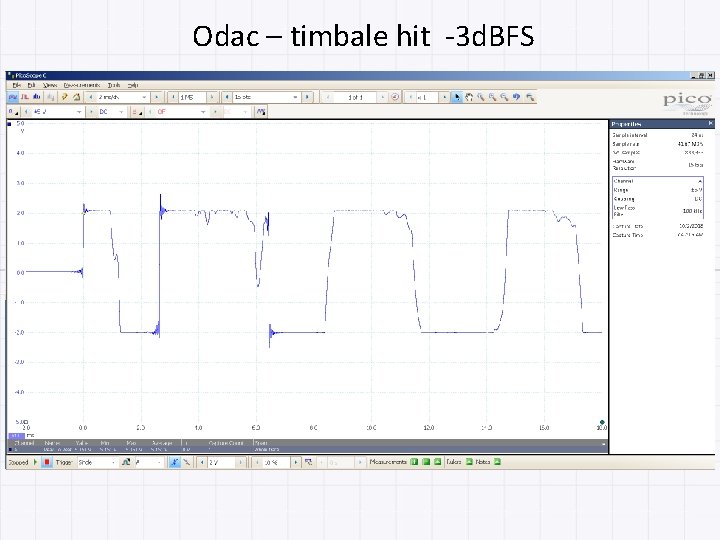Select falling edge trigger icon
Screen dimensions: 720x540
click(186, 462)
